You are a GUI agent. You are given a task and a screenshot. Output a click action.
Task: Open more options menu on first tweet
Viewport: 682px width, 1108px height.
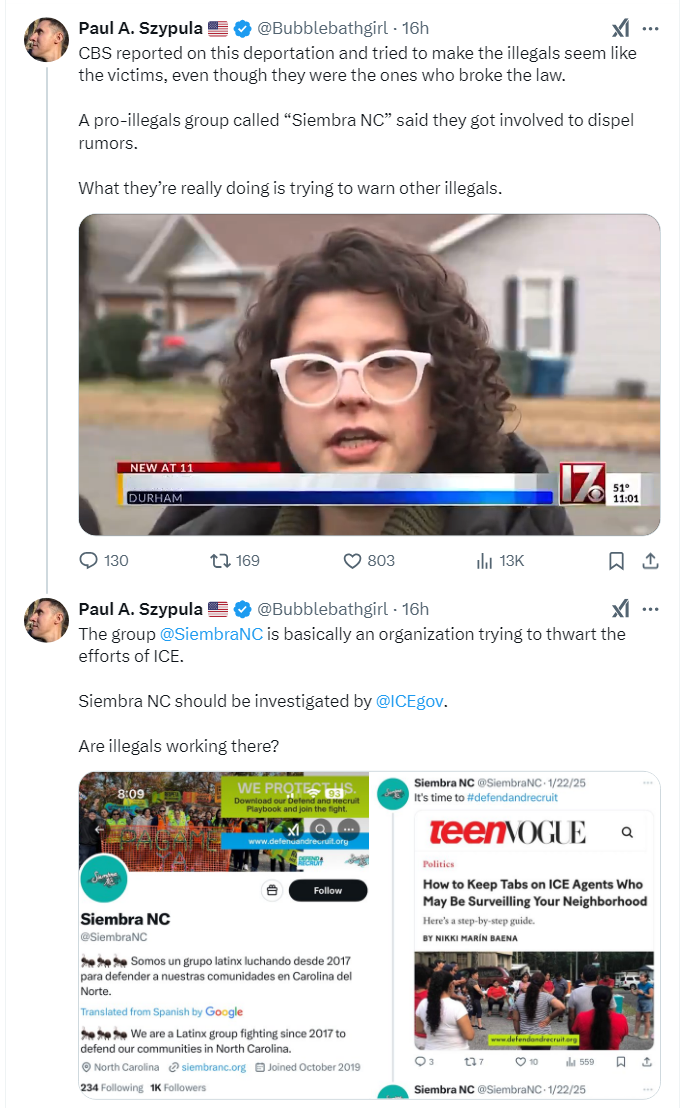click(x=650, y=28)
